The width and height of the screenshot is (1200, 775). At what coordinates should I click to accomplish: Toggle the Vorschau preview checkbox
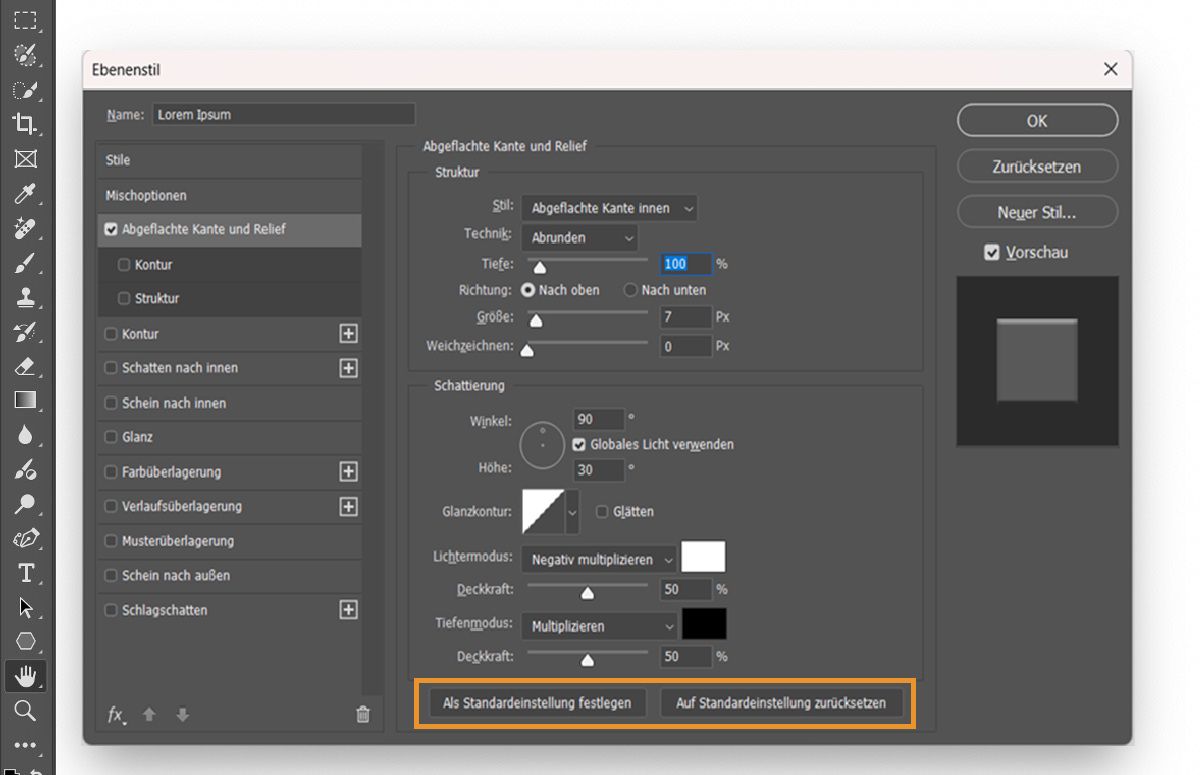(x=993, y=252)
